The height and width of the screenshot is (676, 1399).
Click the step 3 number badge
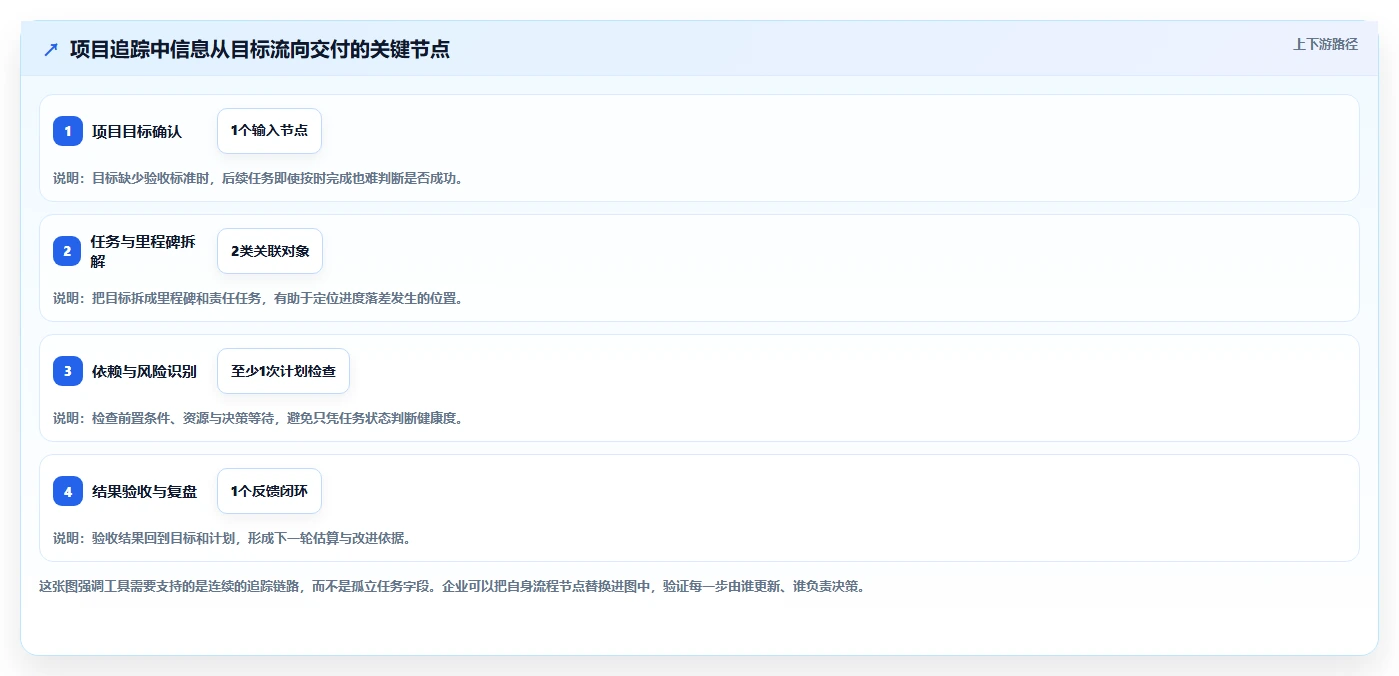[x=68, y=371]
